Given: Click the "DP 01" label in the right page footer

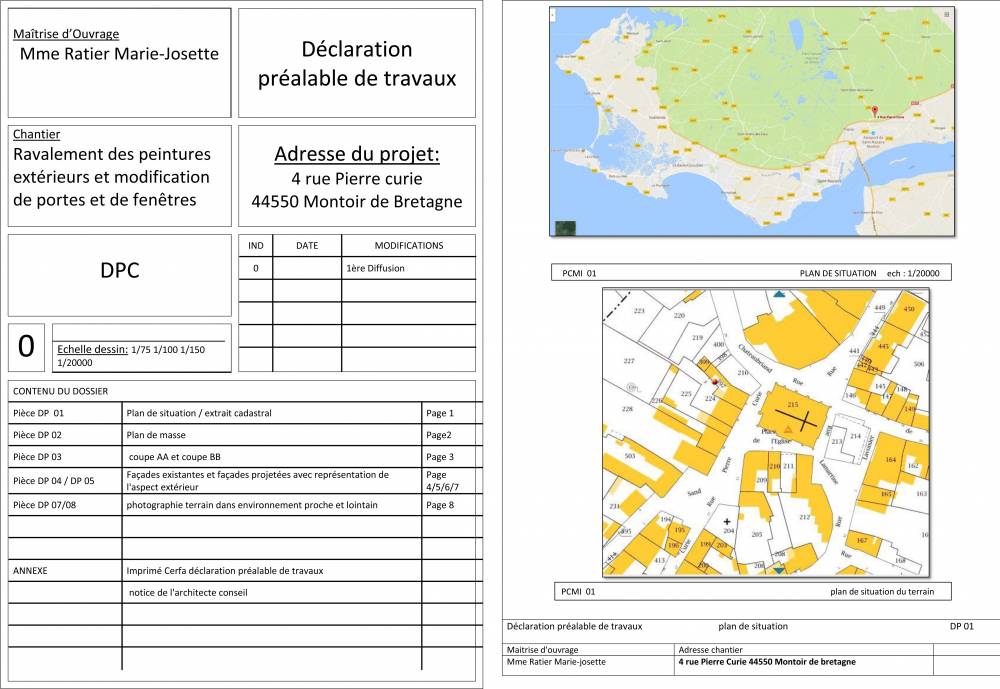Looking at the screenshot, I should [x=962, y=626].
